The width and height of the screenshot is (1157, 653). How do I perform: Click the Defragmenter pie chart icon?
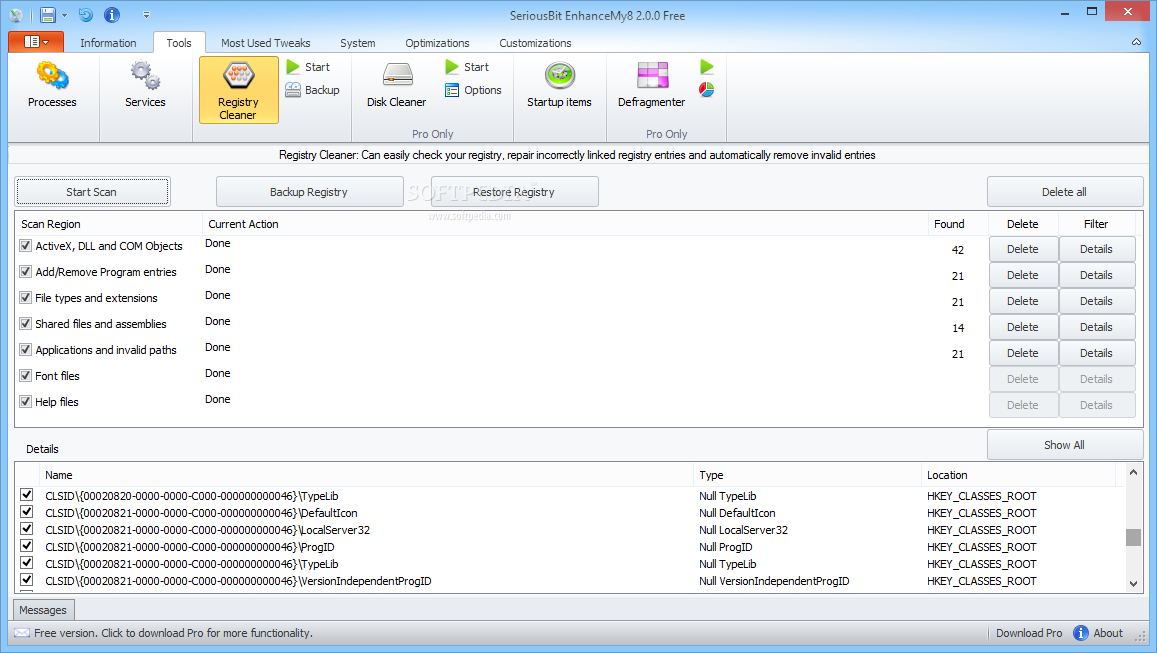[707, 90]
